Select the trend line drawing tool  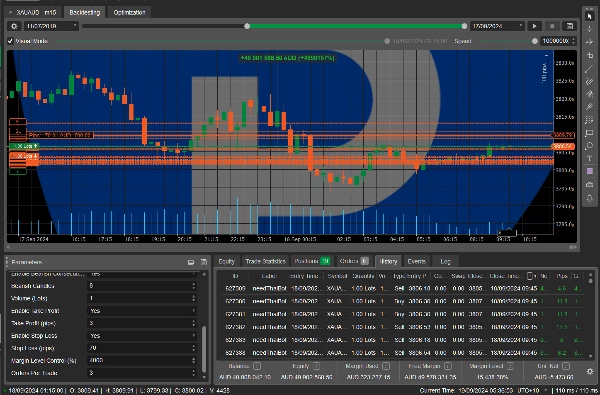590,68
